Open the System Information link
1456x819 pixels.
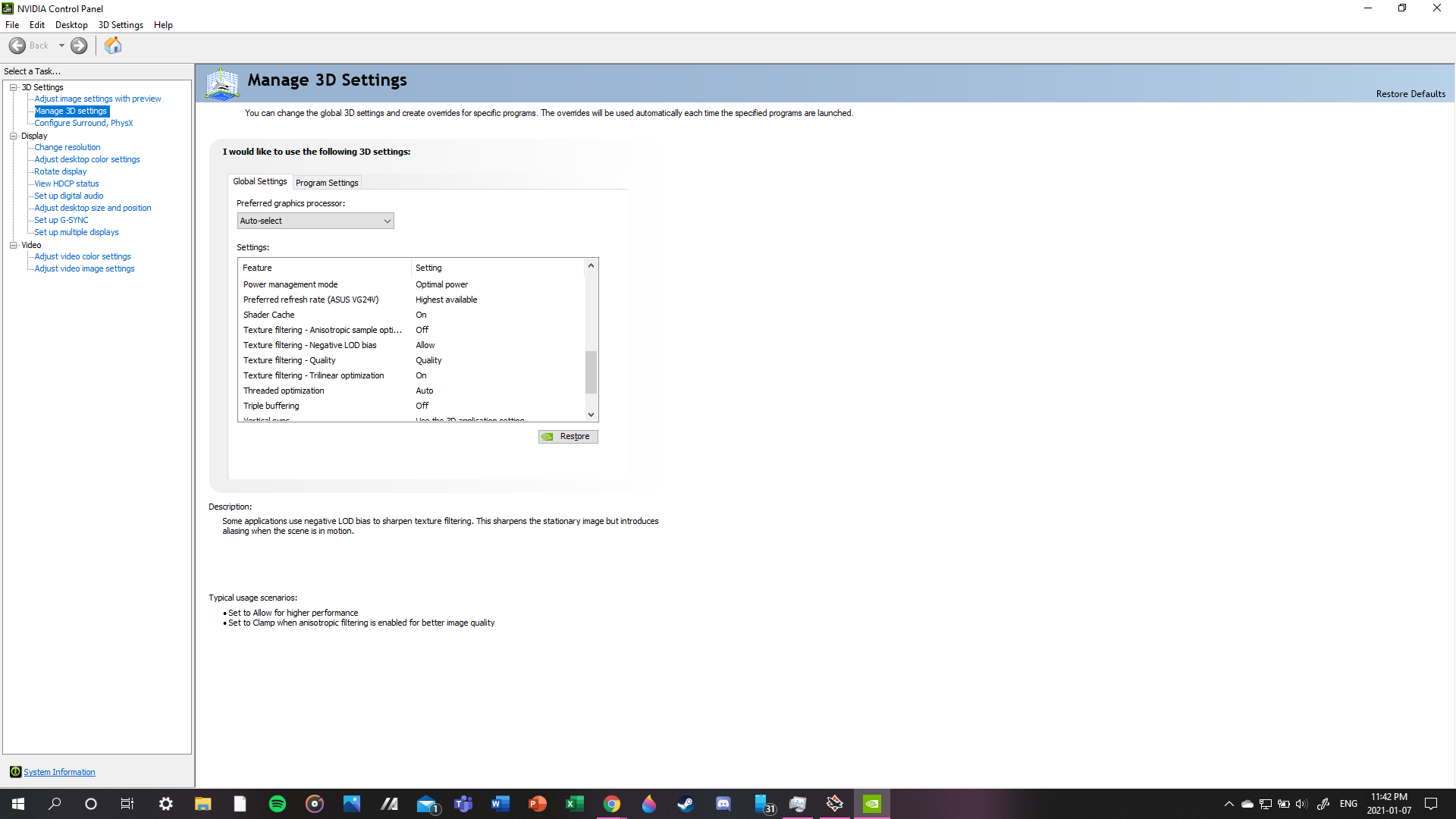click(59, 772)
